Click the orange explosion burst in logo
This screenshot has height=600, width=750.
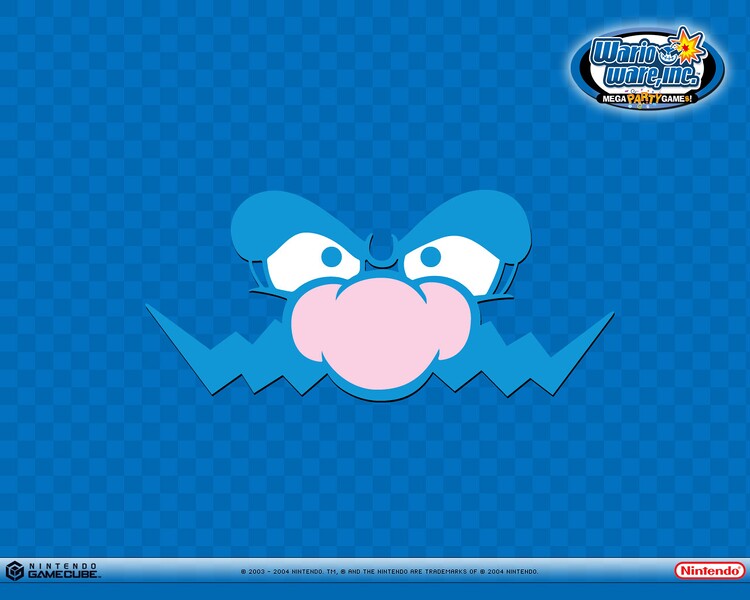click(x=689, y=46)
